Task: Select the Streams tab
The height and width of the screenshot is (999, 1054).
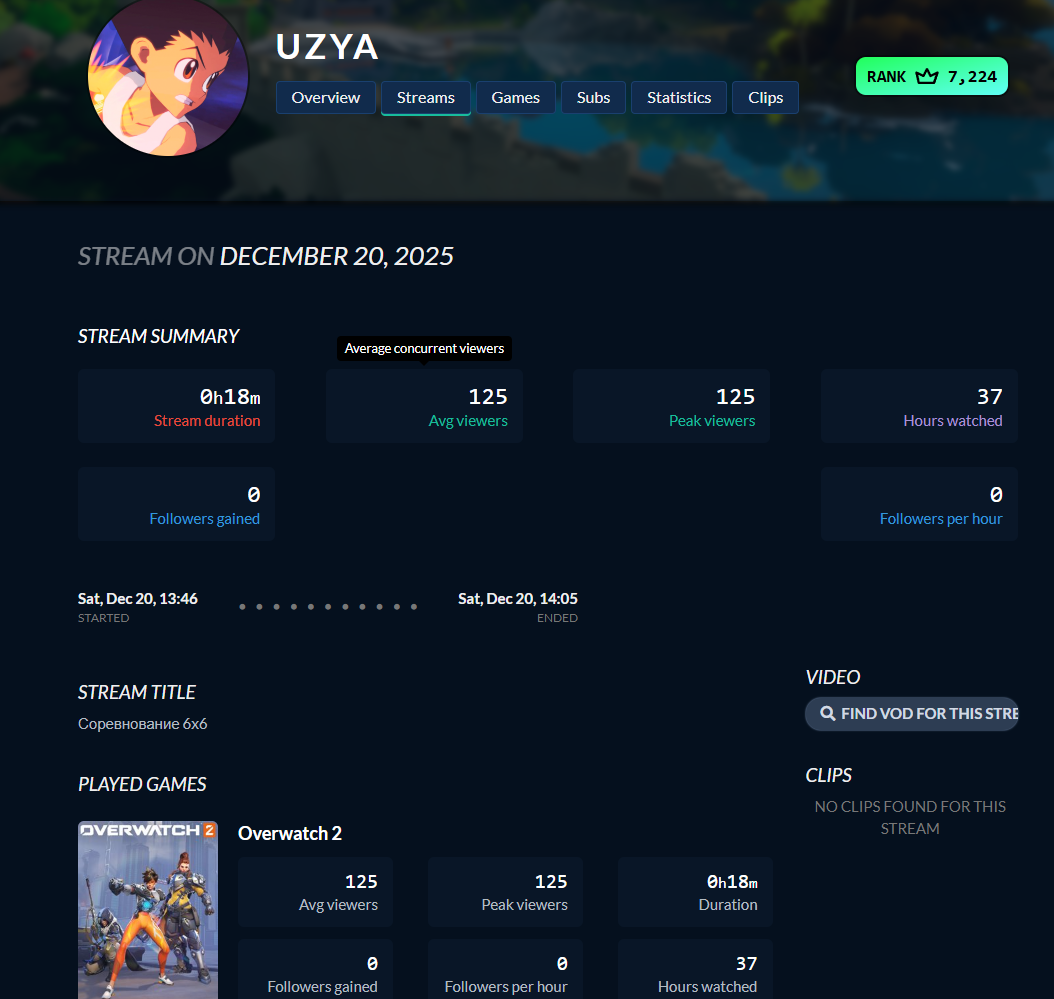Action: click(425, 97)
